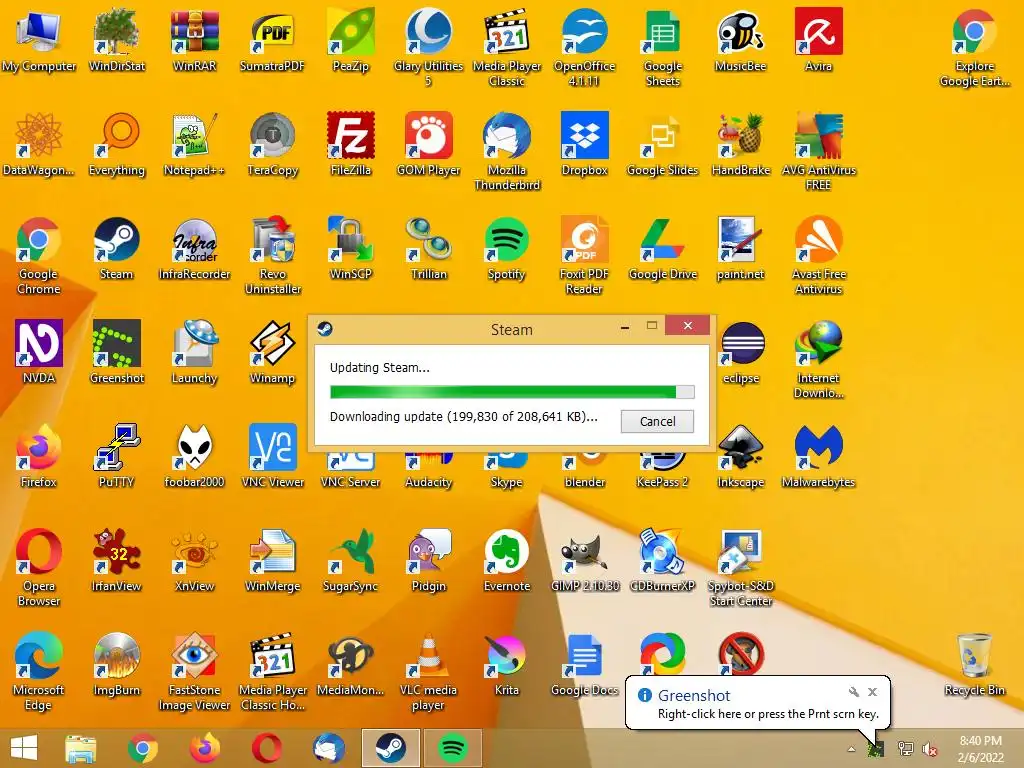Open the network tray icon

(x=905, y=748)
